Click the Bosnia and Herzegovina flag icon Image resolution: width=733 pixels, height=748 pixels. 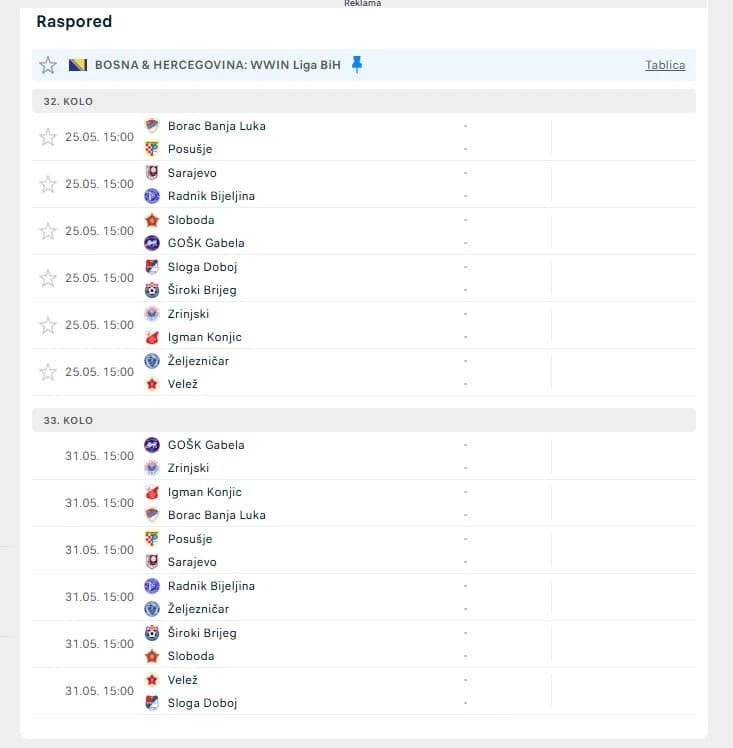click(x=77, y=65)
